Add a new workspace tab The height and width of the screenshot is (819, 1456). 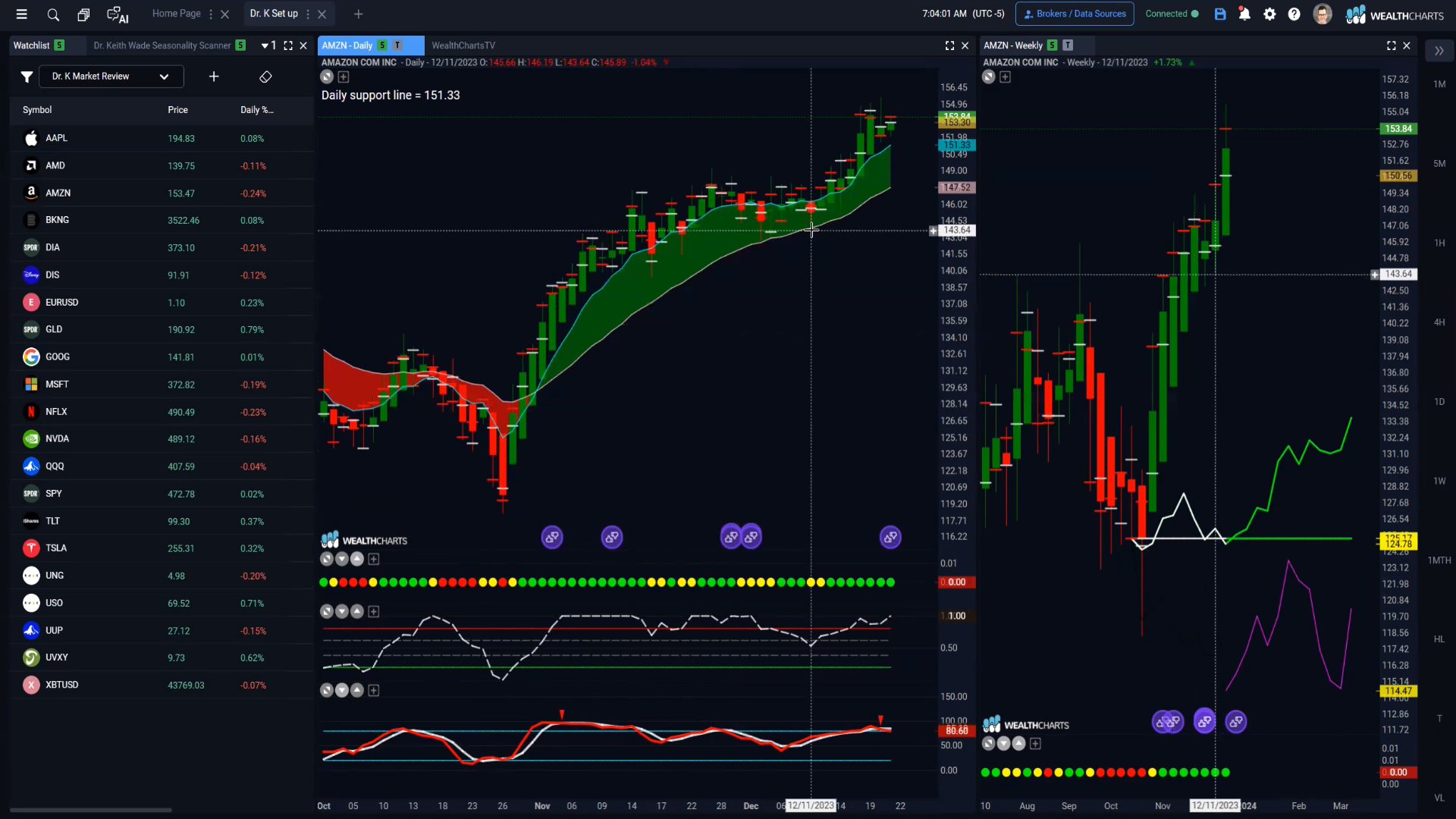pyautogui.click(x=359, y=14)
